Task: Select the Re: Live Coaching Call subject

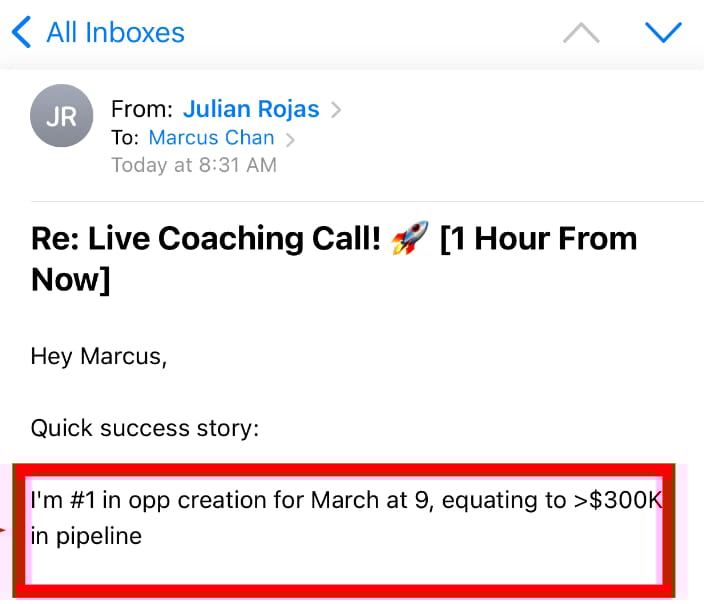Action: pyautogui.click(x=334, y=259)
